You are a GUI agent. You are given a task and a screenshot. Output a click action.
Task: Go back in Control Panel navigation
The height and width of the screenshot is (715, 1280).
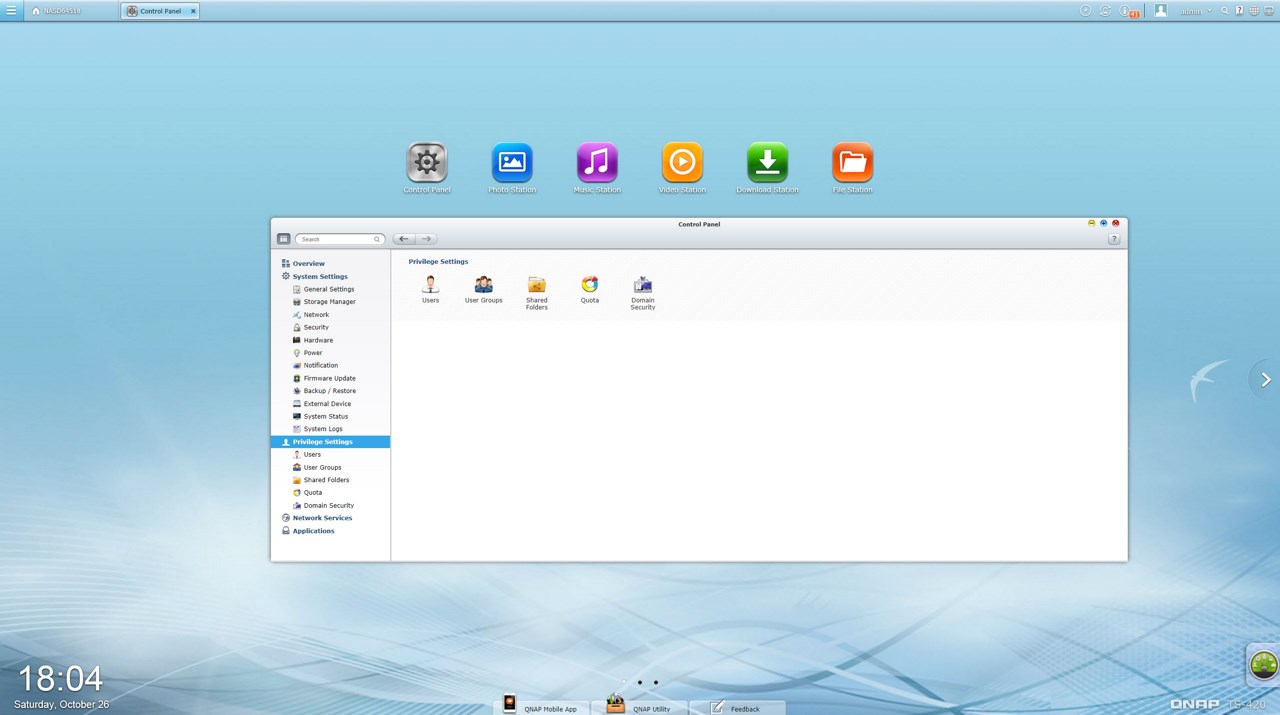[403, 239]
